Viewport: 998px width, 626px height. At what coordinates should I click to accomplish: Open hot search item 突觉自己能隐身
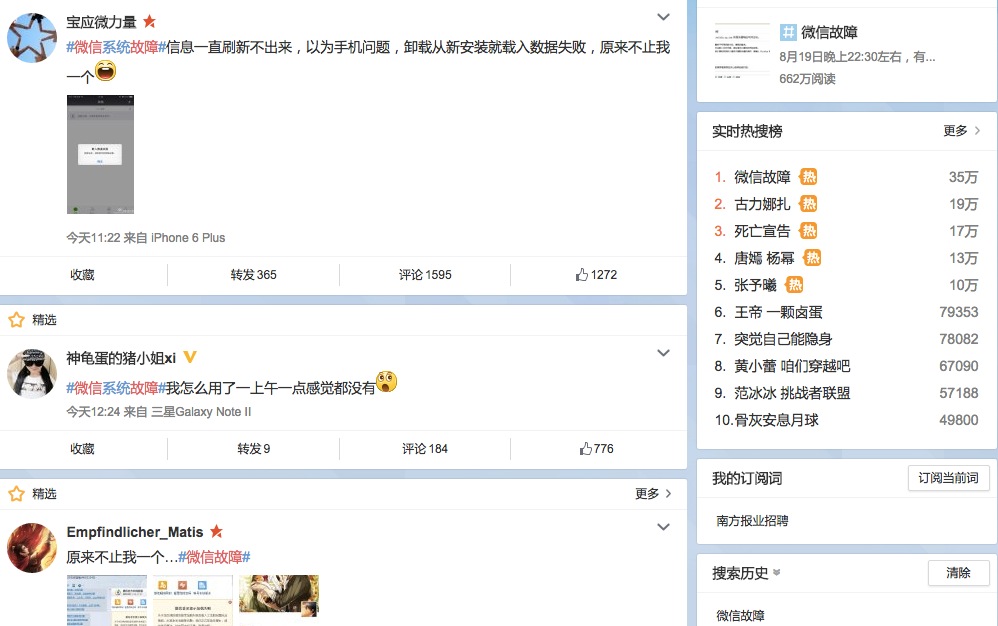(x=783, y=339)
